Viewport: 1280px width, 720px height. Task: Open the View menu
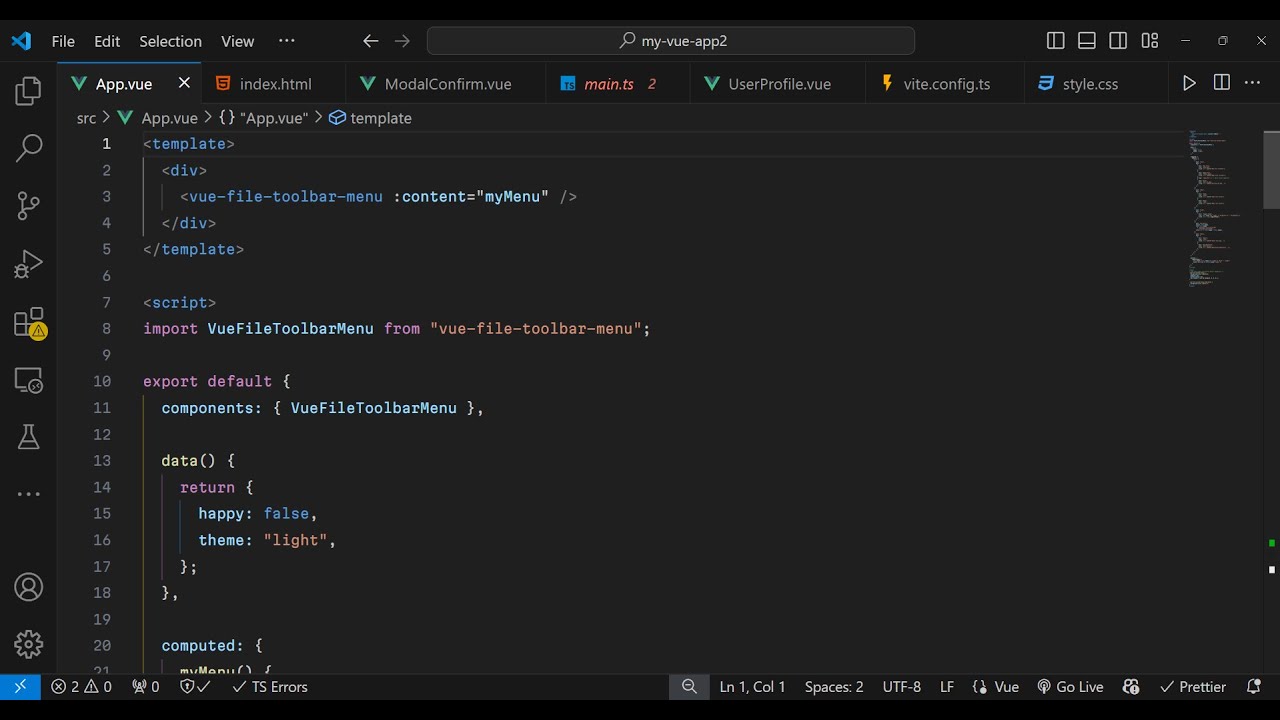point(238,41)
